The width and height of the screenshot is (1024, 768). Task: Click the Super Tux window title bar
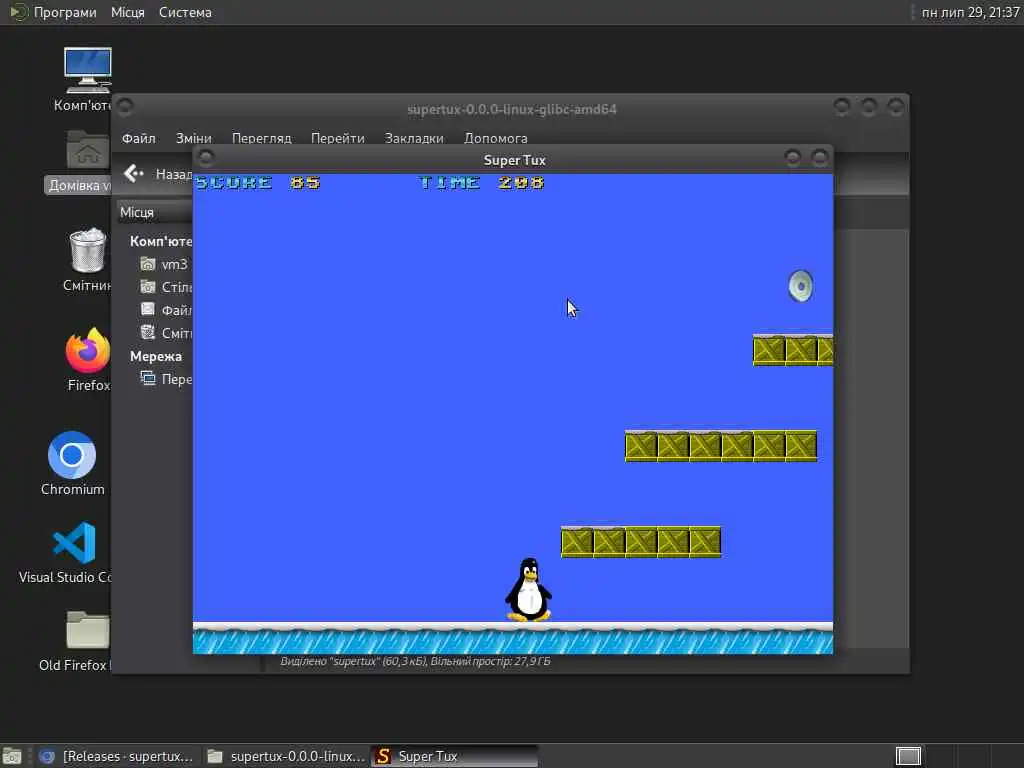coord(513,160)
